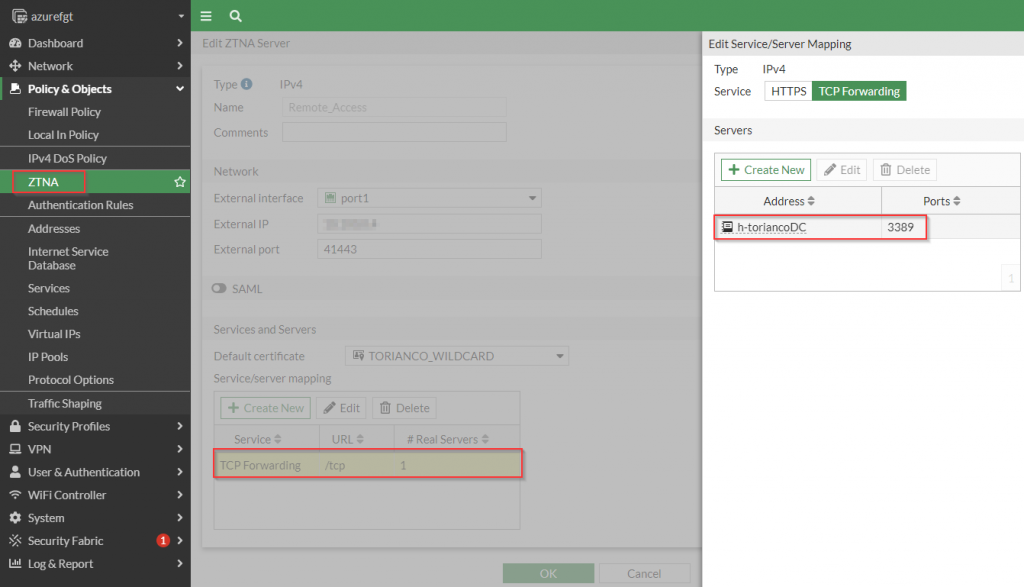Select the TCP Forwarding service option
Viewport: 1024px width, 587px height.
pos(859,91)
